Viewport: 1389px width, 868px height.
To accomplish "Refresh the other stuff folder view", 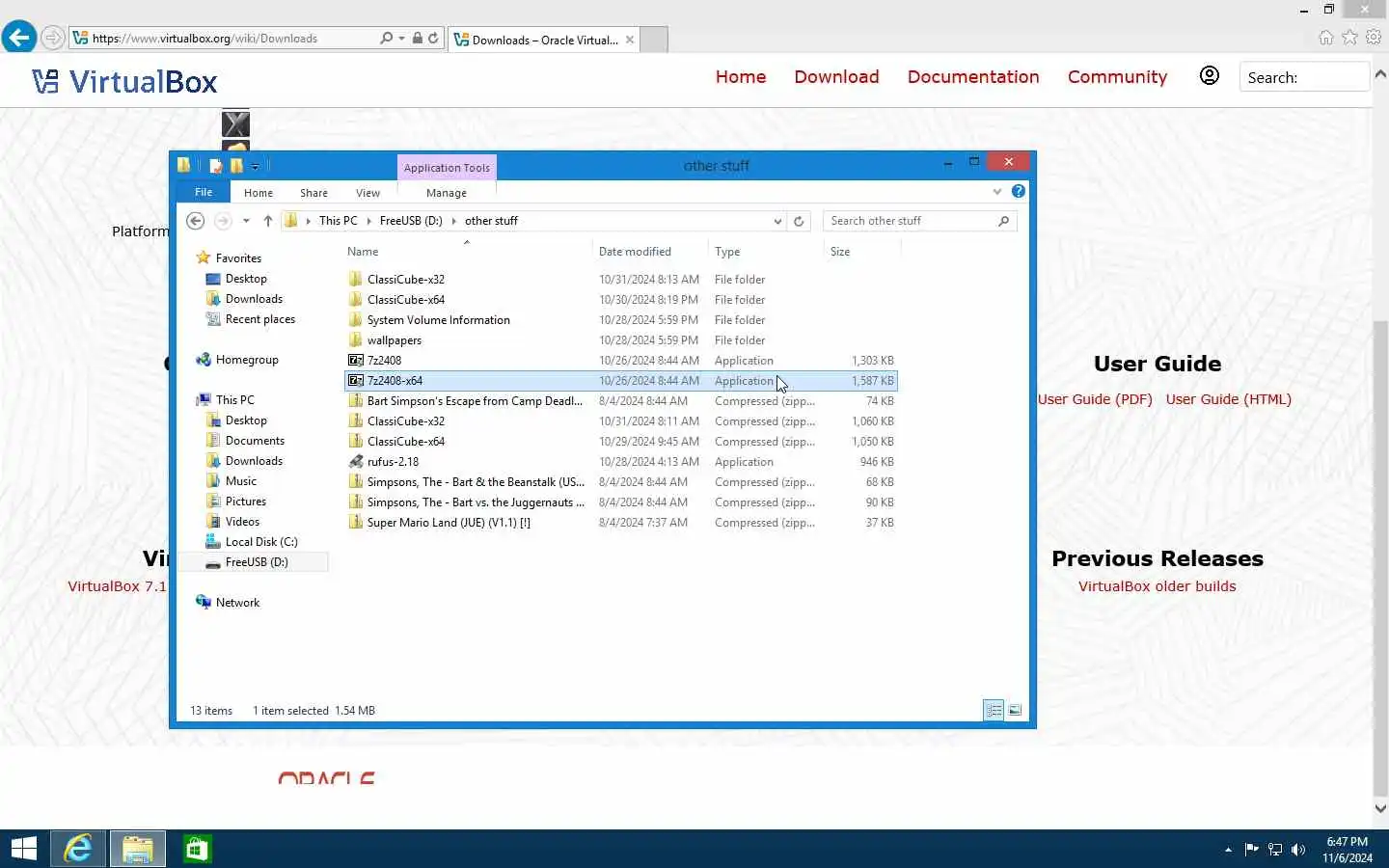I will (x=799, y=221).
